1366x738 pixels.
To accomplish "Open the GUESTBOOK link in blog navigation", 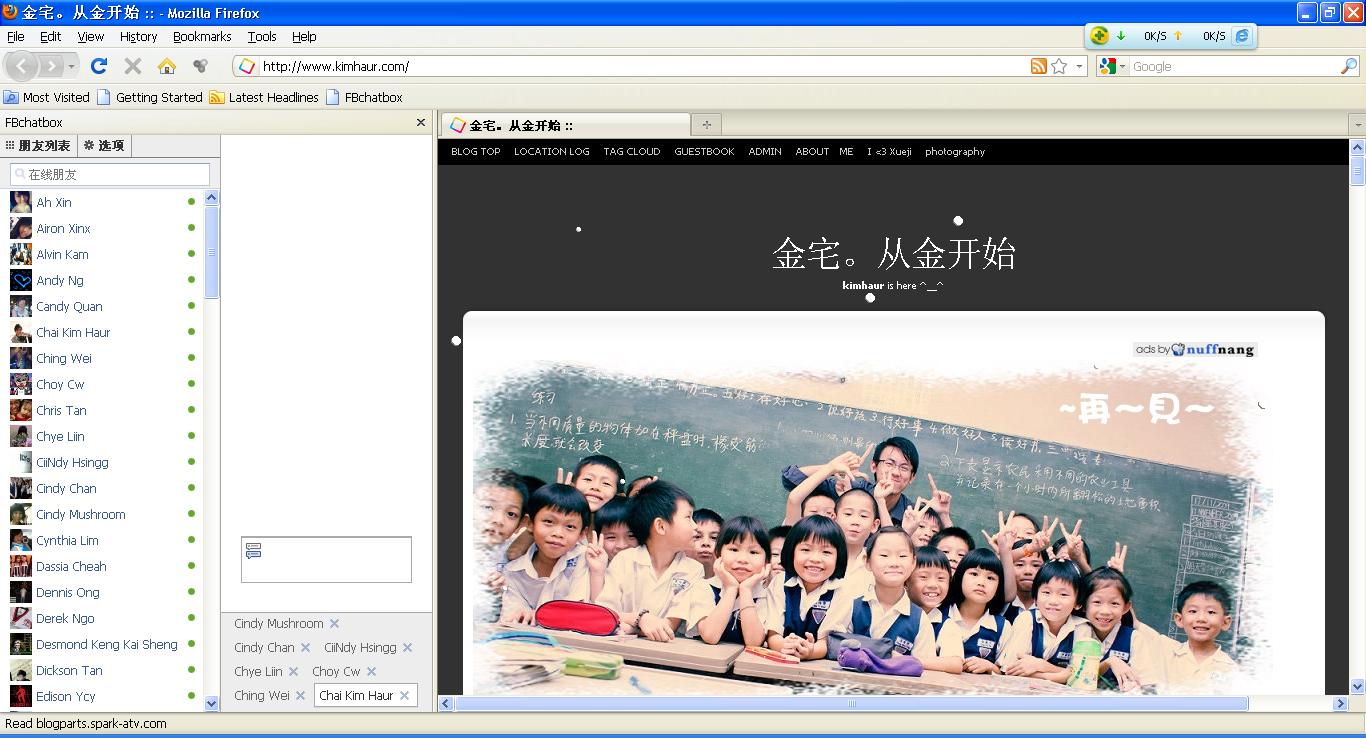I will tap(704, 152).
